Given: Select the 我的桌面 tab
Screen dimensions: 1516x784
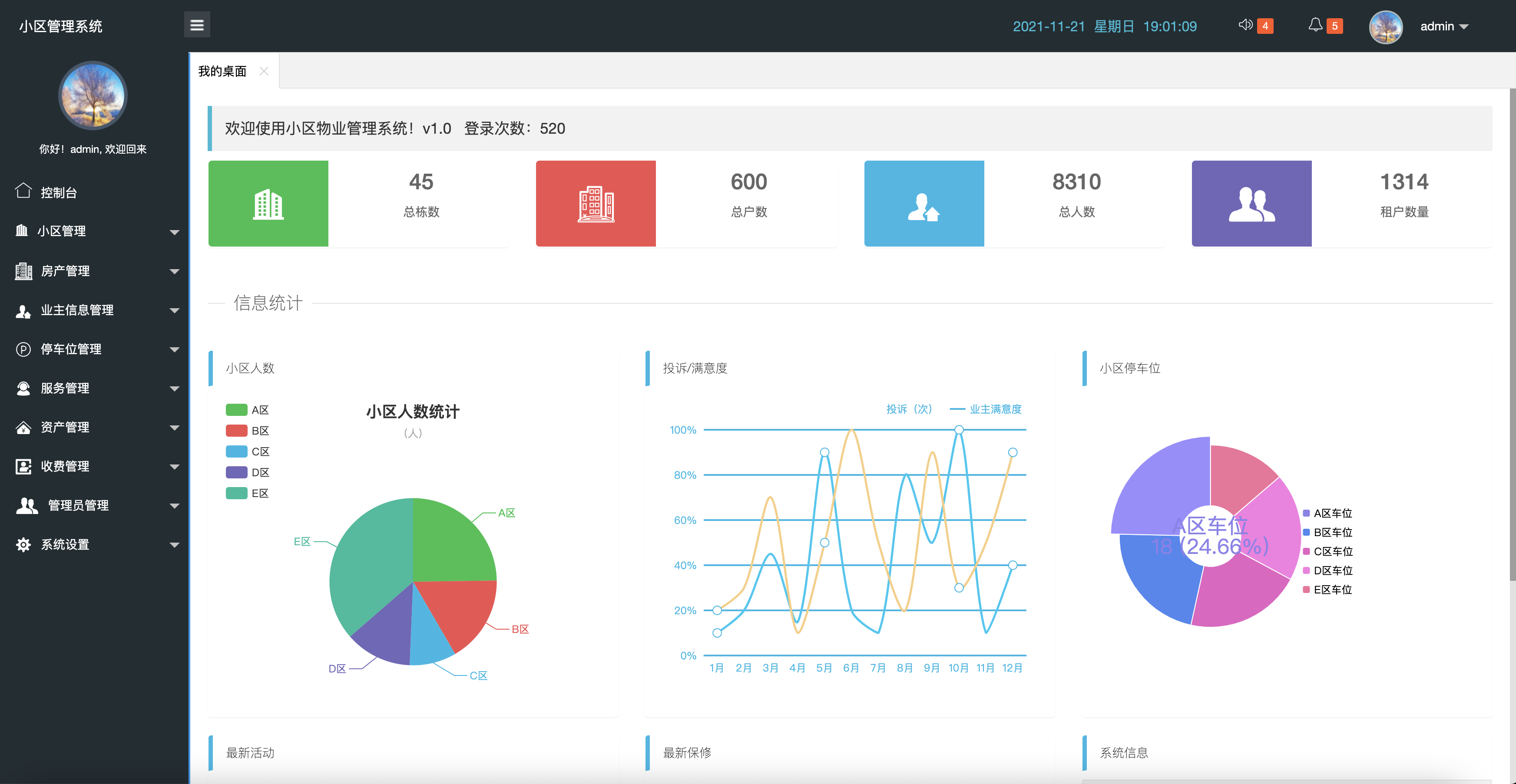Looking at the screenshot, I should [x=222, y=71].
